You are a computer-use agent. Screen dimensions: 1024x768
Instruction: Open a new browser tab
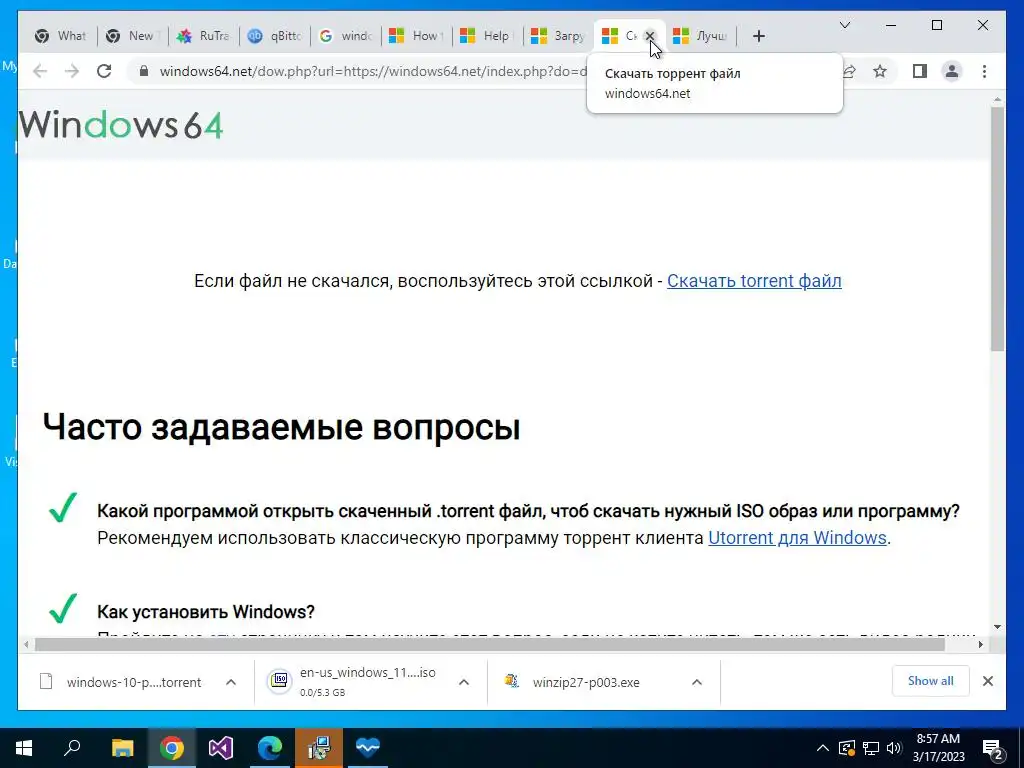(758, 36)
